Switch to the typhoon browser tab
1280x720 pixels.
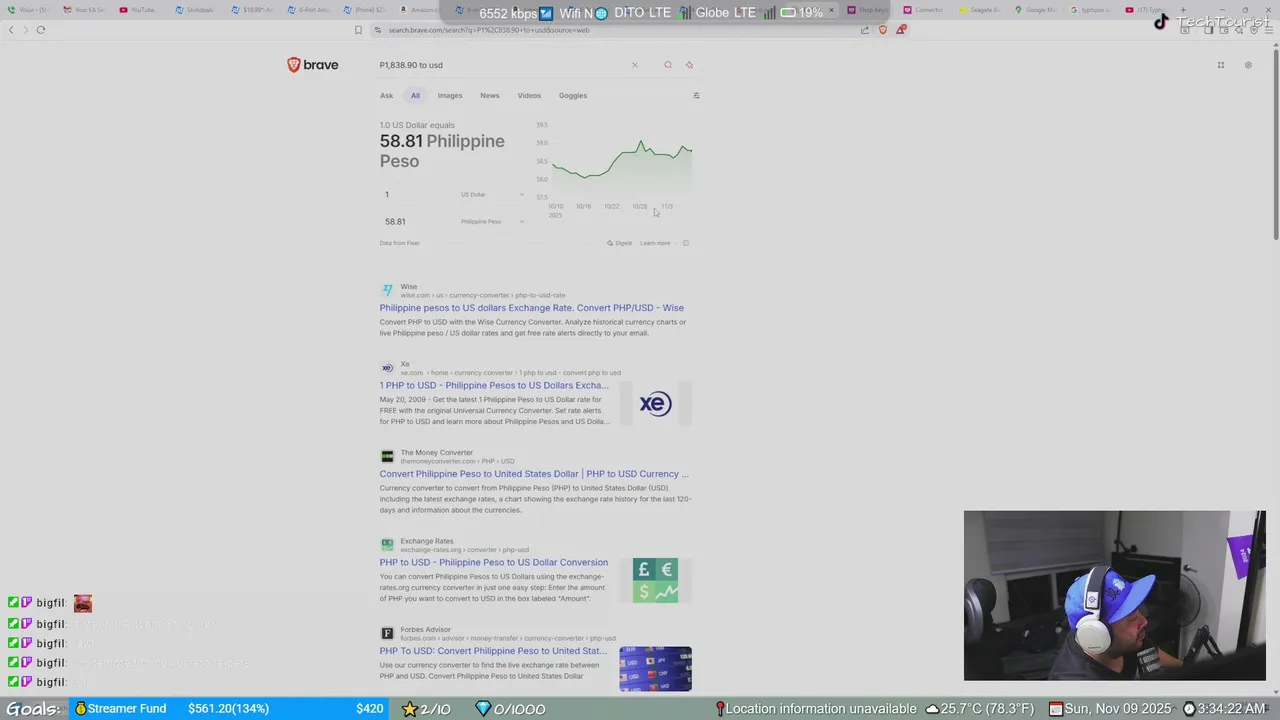coord(1090,10)
